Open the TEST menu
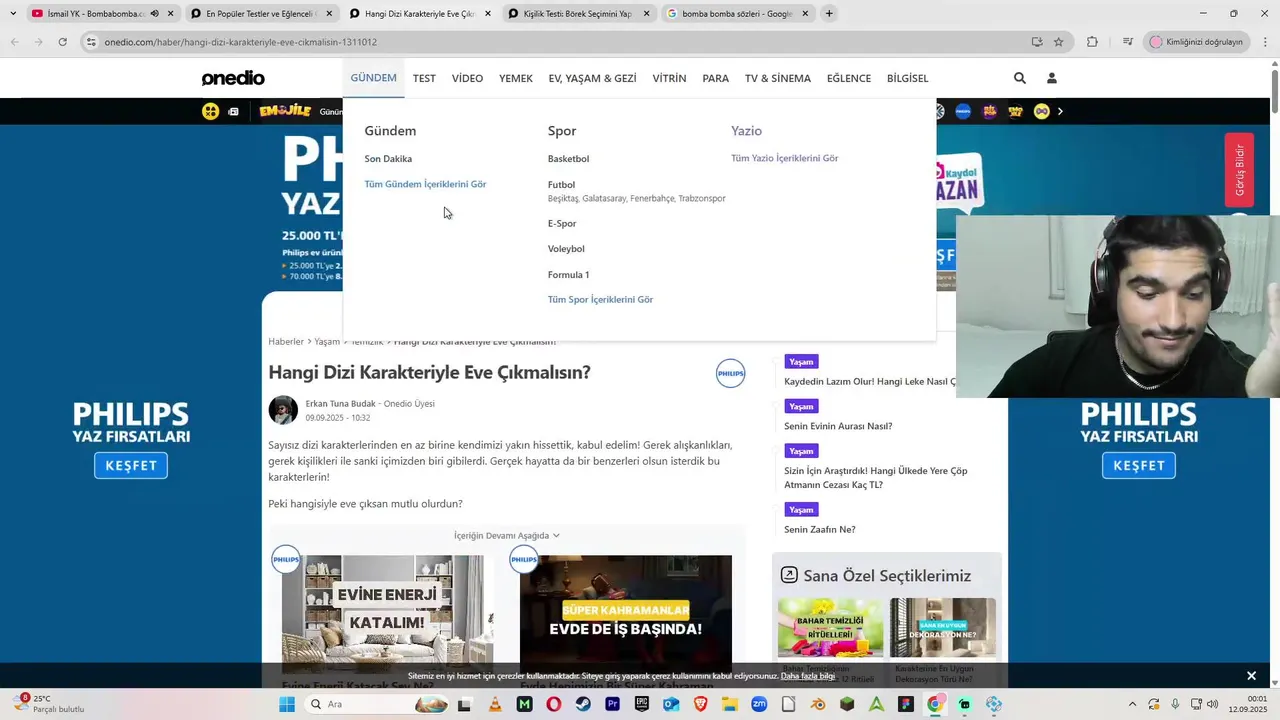 pyautogui.click(x=424, y=78)
